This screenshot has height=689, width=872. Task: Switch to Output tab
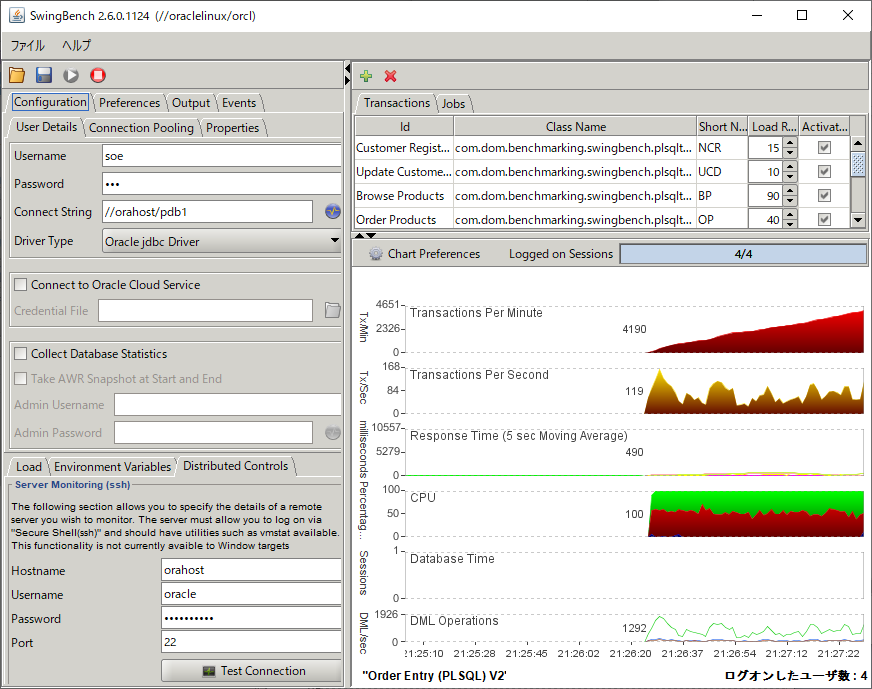pyautogui.click(x=191, y=103)
